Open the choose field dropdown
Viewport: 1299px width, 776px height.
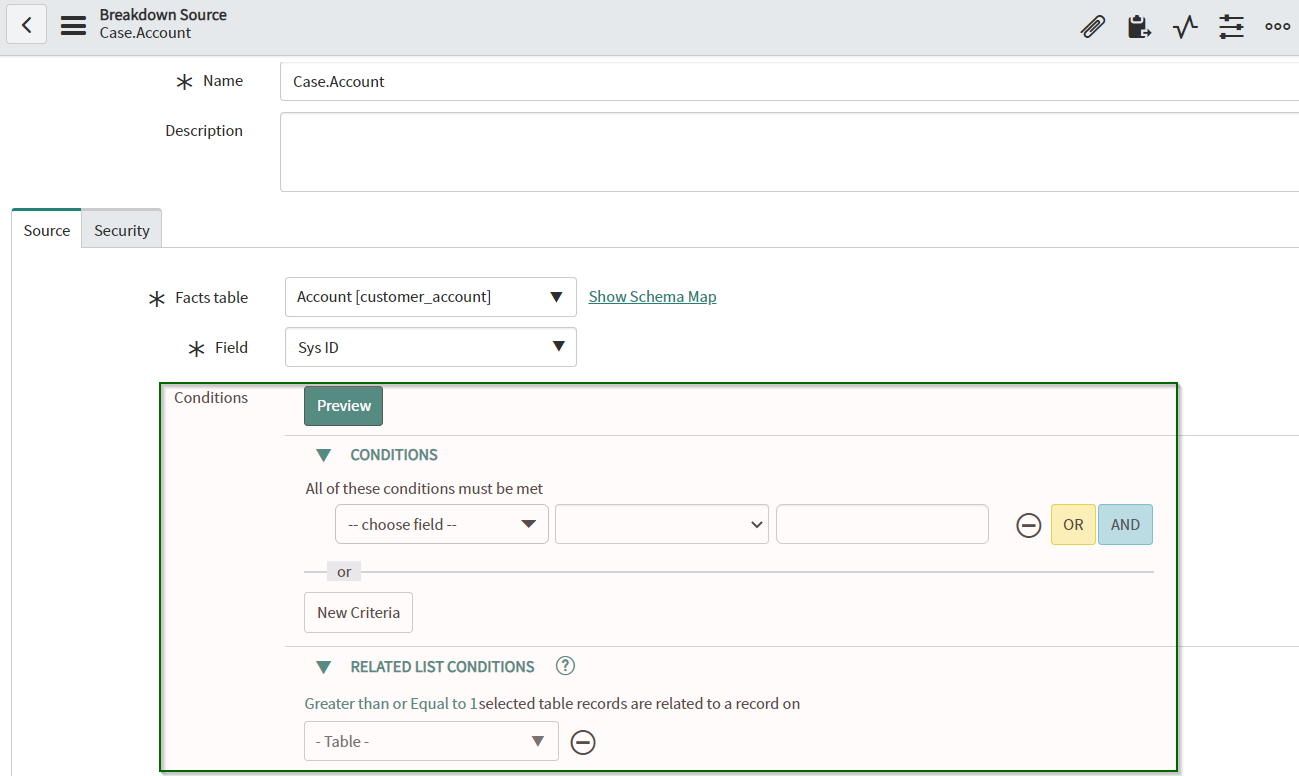[442, 524]
